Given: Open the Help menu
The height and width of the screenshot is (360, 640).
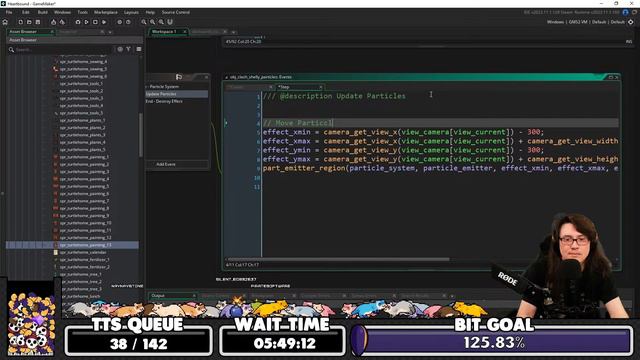Looking at the screenshot, I should (150, 12).
